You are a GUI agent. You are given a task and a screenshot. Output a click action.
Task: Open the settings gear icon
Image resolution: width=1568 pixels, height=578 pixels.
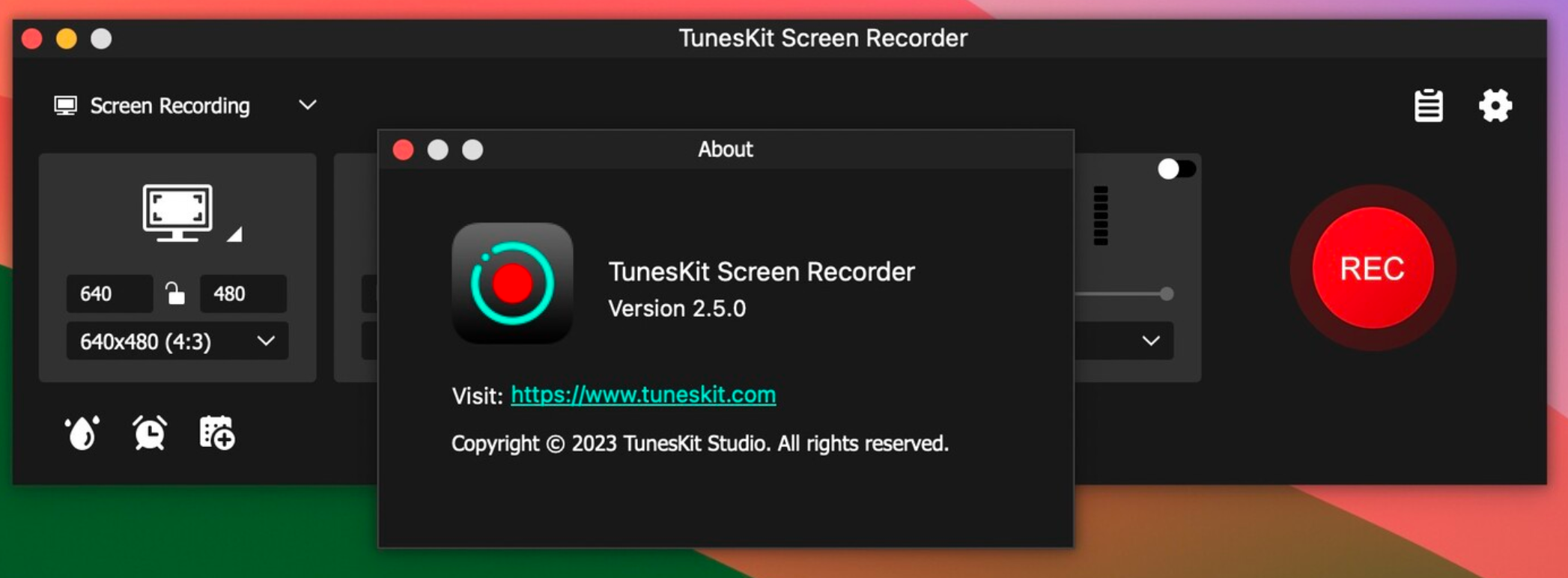(x=1495, y=106)
